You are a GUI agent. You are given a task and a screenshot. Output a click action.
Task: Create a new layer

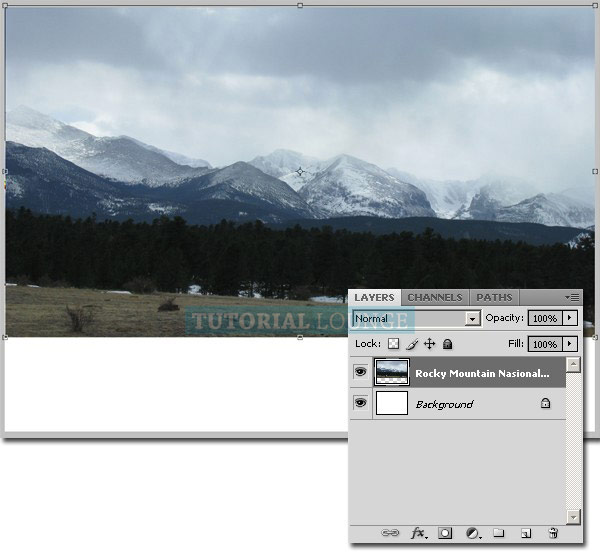pos(526,534)
